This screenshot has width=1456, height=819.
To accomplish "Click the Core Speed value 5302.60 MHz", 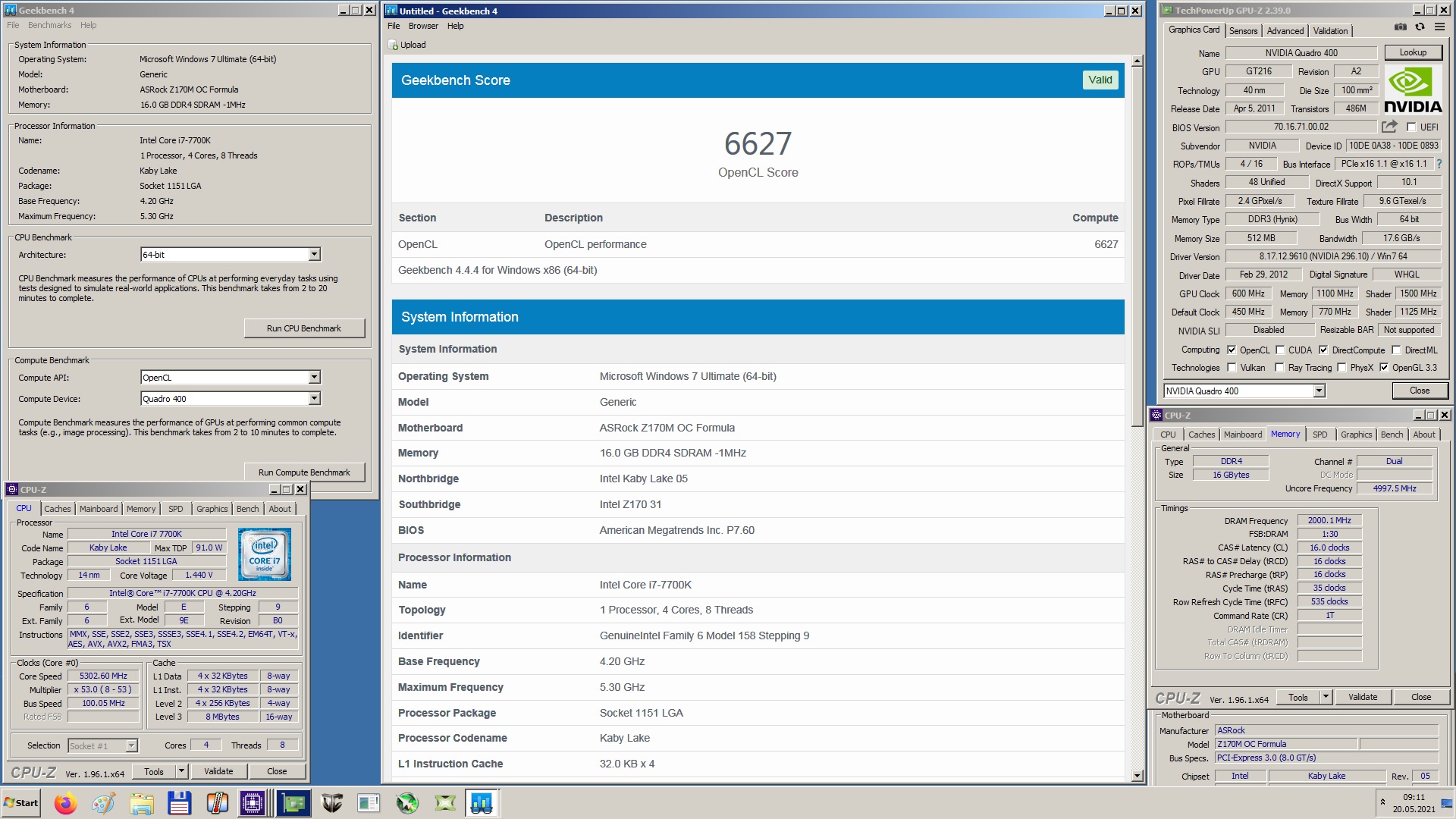I will (x=103, y=676).
